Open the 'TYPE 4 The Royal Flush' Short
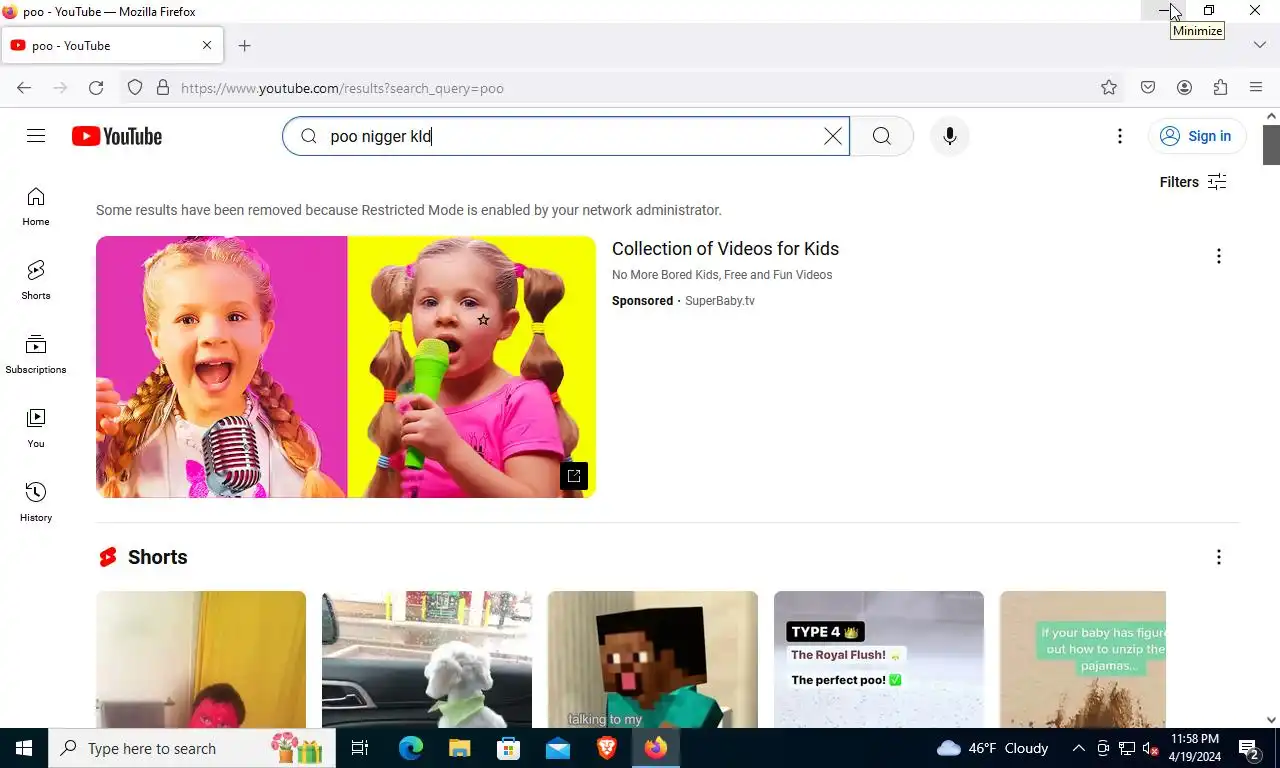Image resolution: width=1280 pixels, height=768 pixels. 879,659
